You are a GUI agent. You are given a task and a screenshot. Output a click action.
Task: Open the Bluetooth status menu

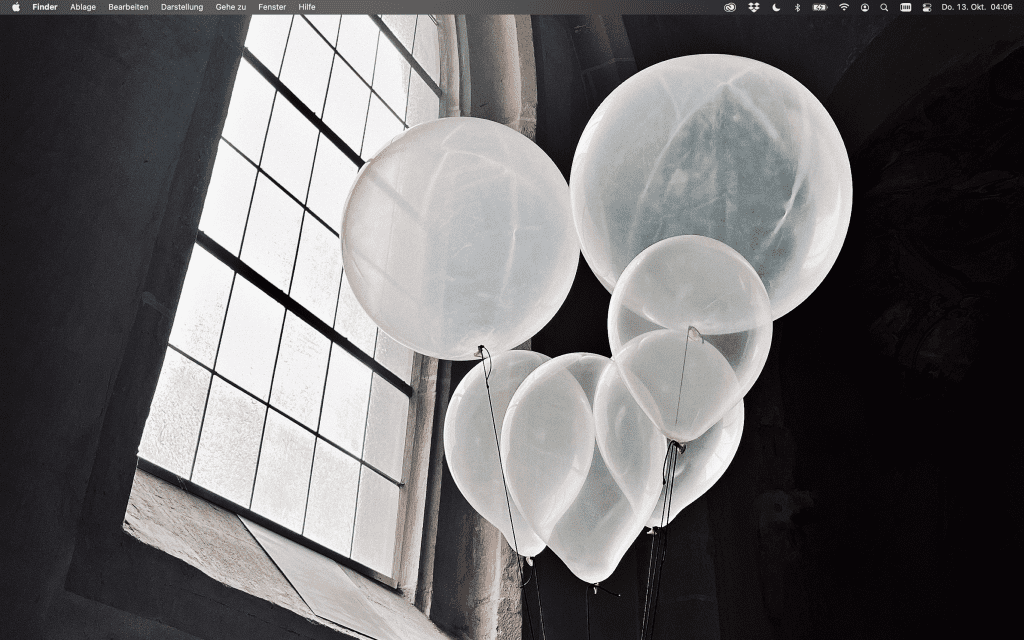click(x=797, y=7)
